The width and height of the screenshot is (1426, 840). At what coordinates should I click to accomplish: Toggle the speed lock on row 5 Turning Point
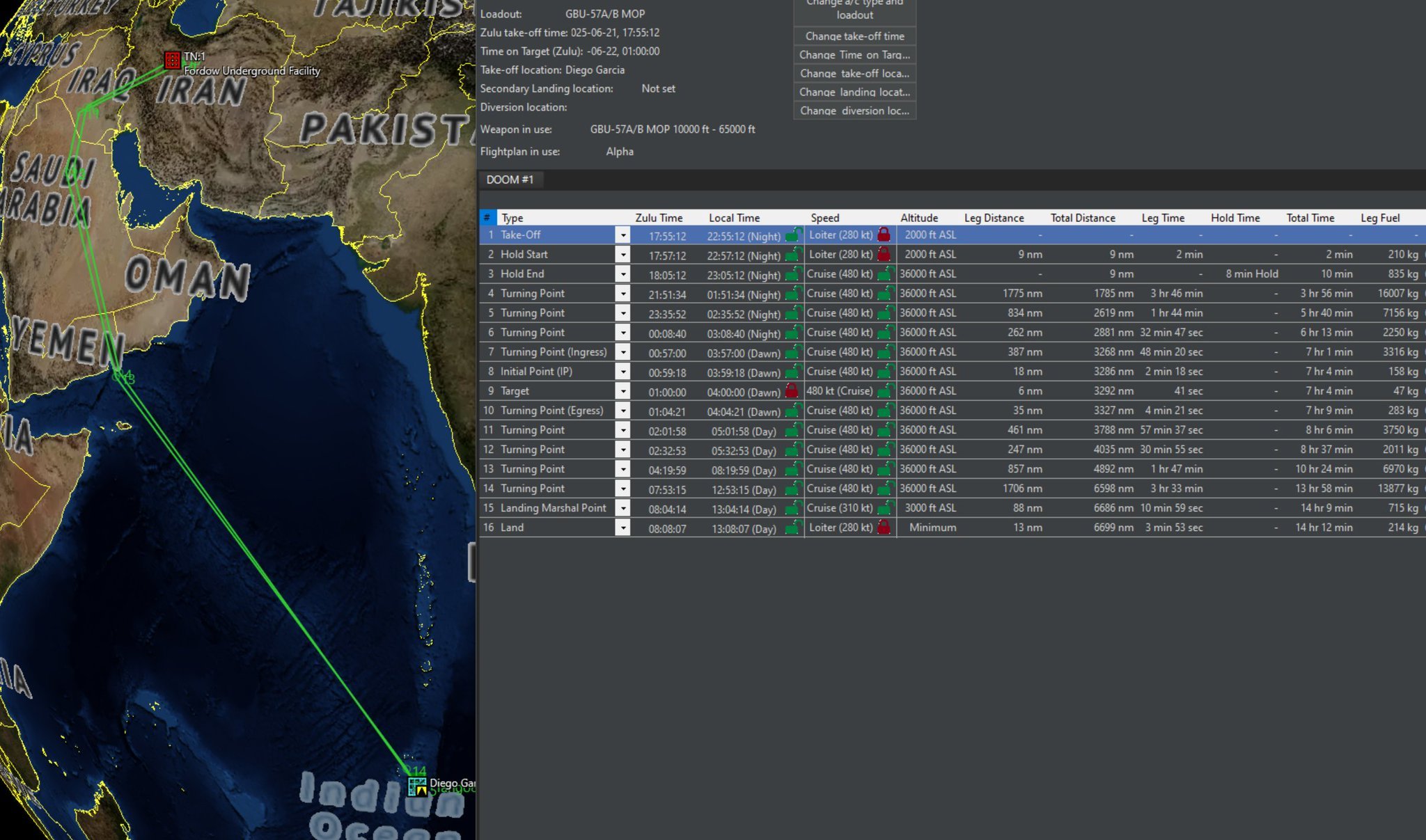pos(884,312)
